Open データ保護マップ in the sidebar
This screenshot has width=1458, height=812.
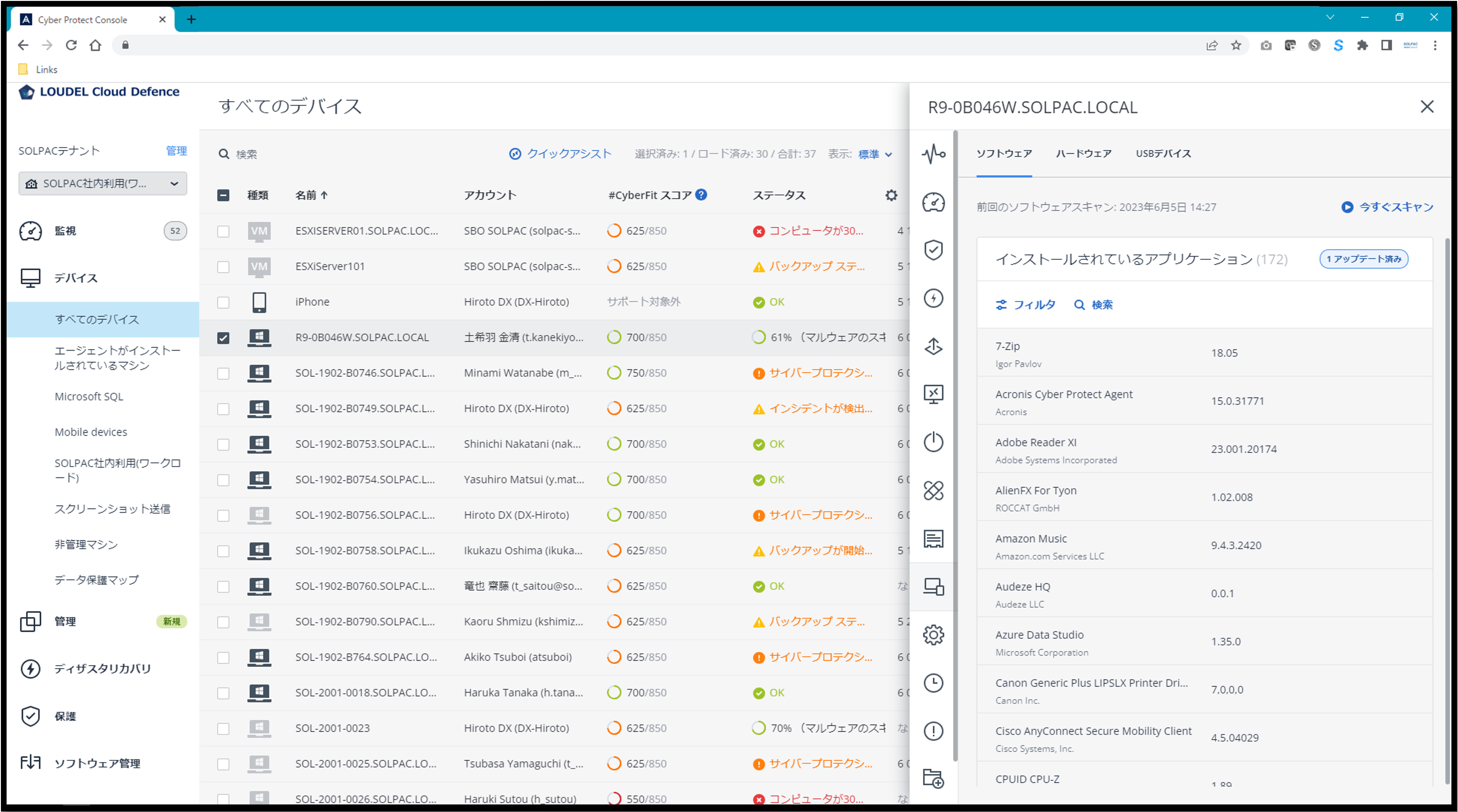click(x=96, y=580)
